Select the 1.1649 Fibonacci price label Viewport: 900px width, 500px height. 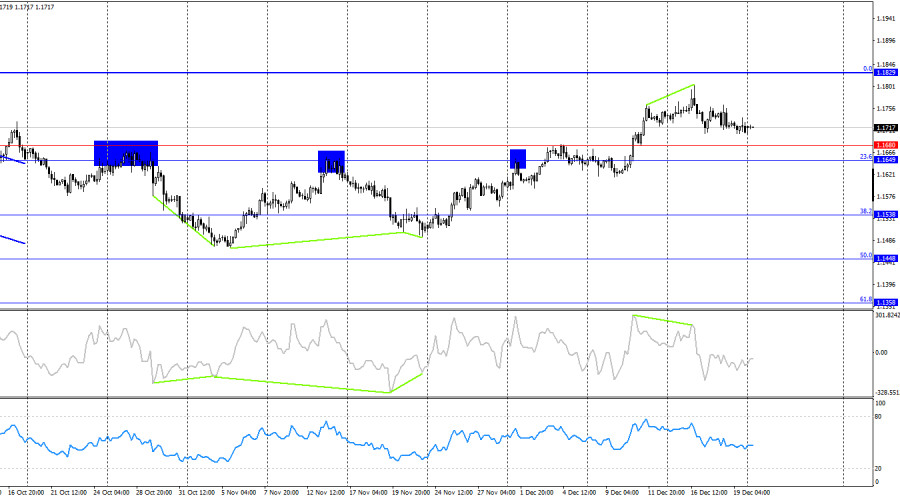tap(884, 160)
